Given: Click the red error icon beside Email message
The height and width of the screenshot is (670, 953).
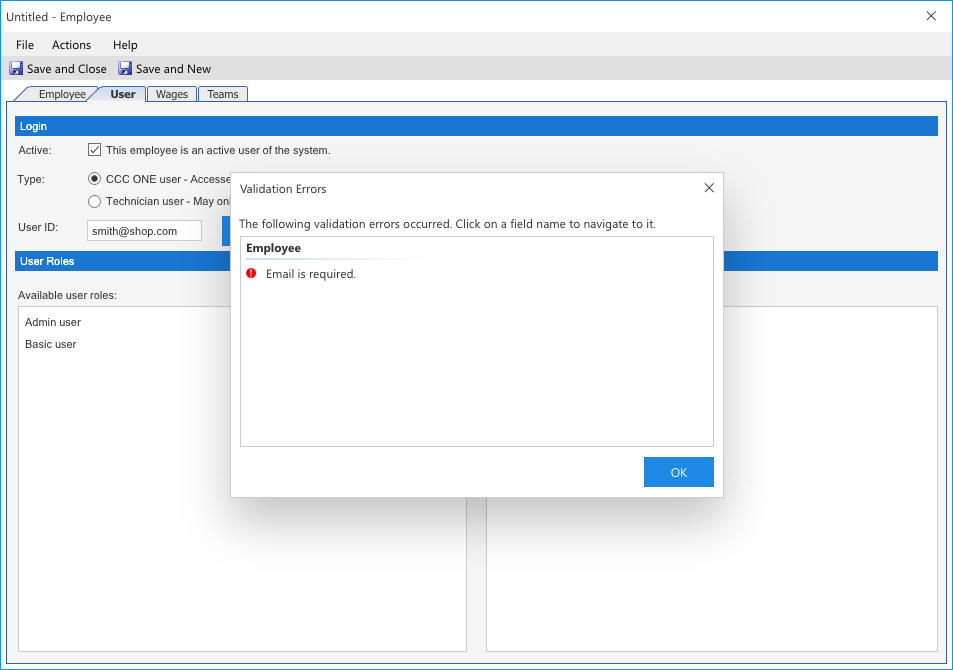Looking at the screenshot, I should (251, 273).
